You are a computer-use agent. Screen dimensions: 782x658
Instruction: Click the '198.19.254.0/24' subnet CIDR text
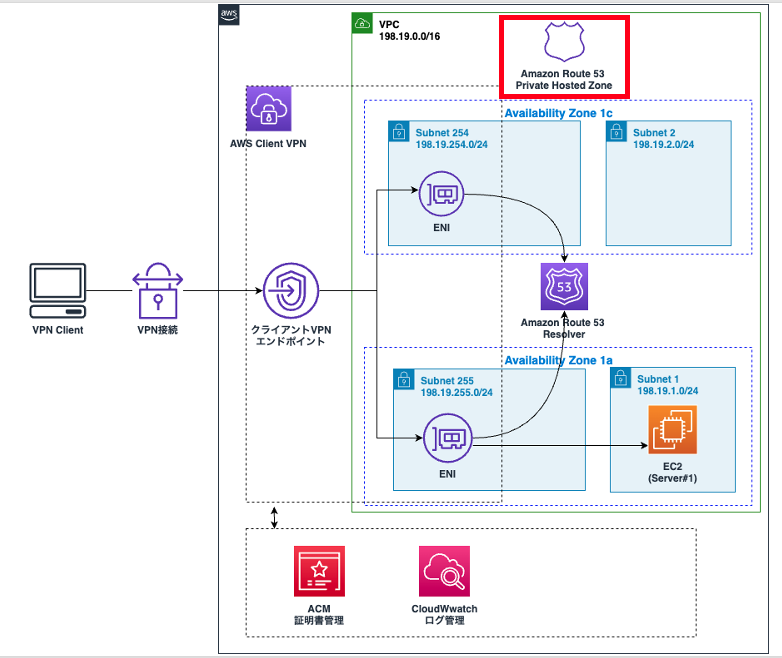tap(452, 145)
